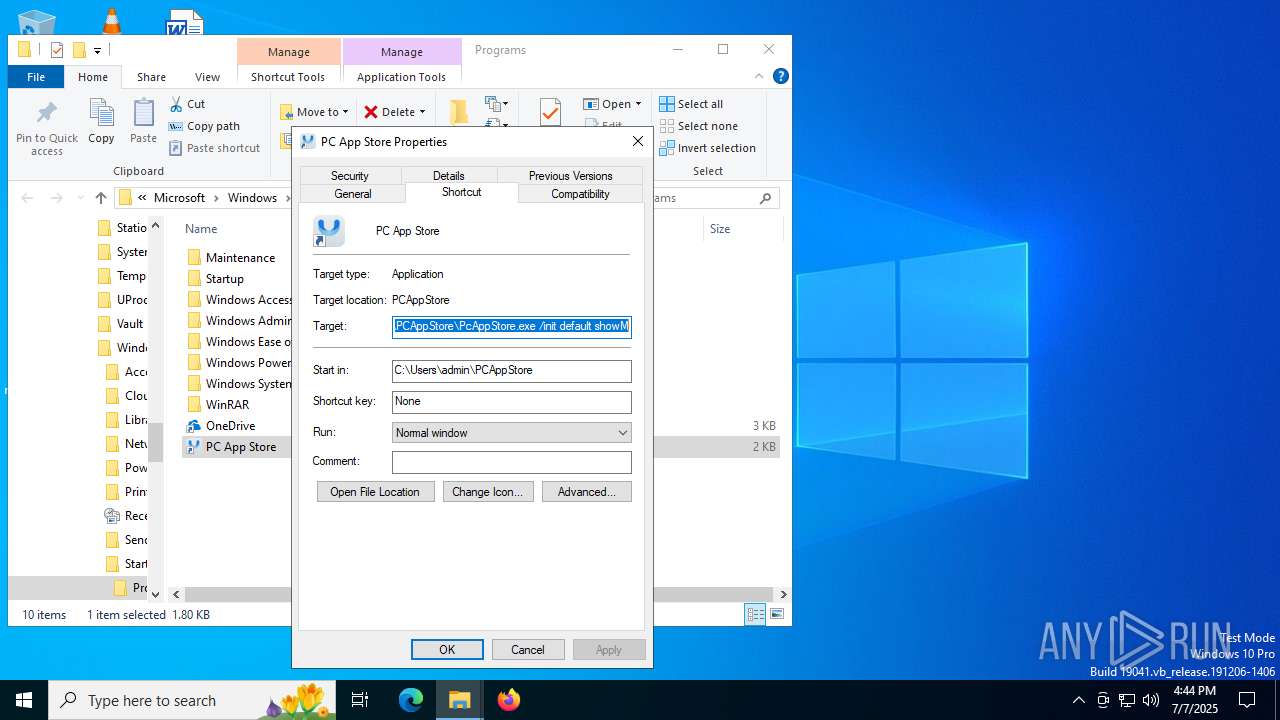Click the OK button
Image resolution: width=1280 pixels, height=720 pixels.
click(x=447, y=649)
